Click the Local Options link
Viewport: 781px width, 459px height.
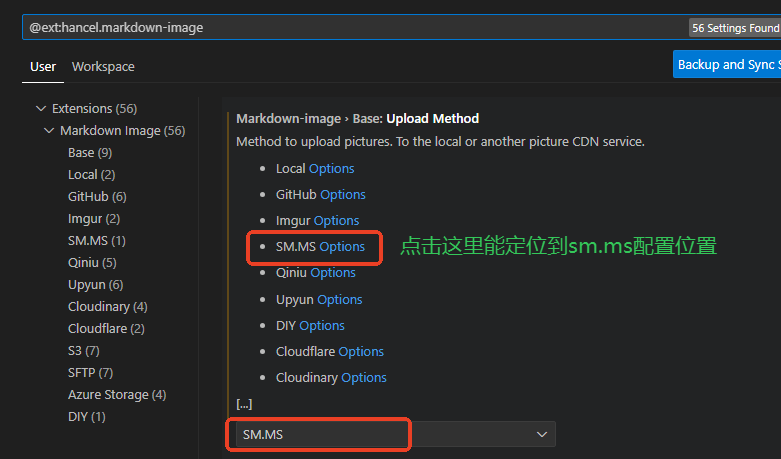click(332, 168)
